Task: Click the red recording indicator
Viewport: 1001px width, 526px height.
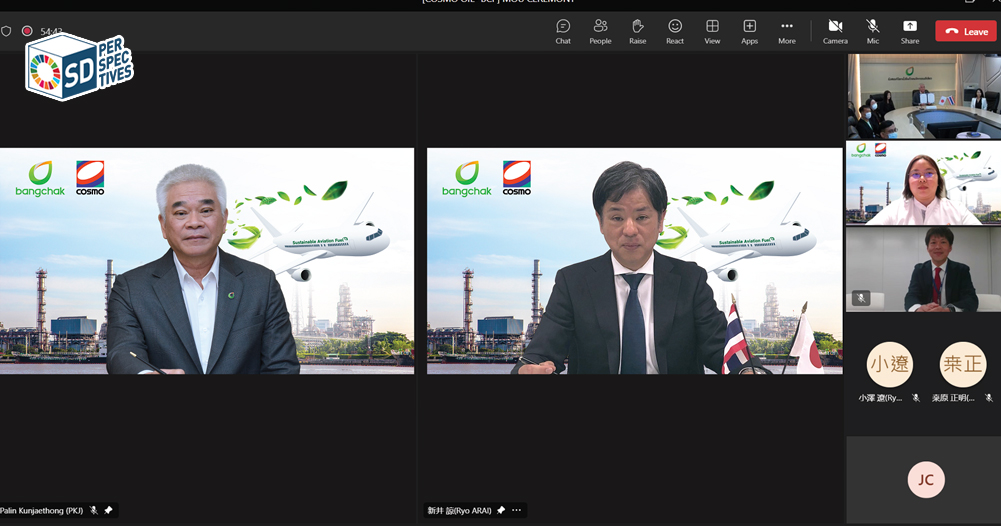Action: tap(27, 31)
